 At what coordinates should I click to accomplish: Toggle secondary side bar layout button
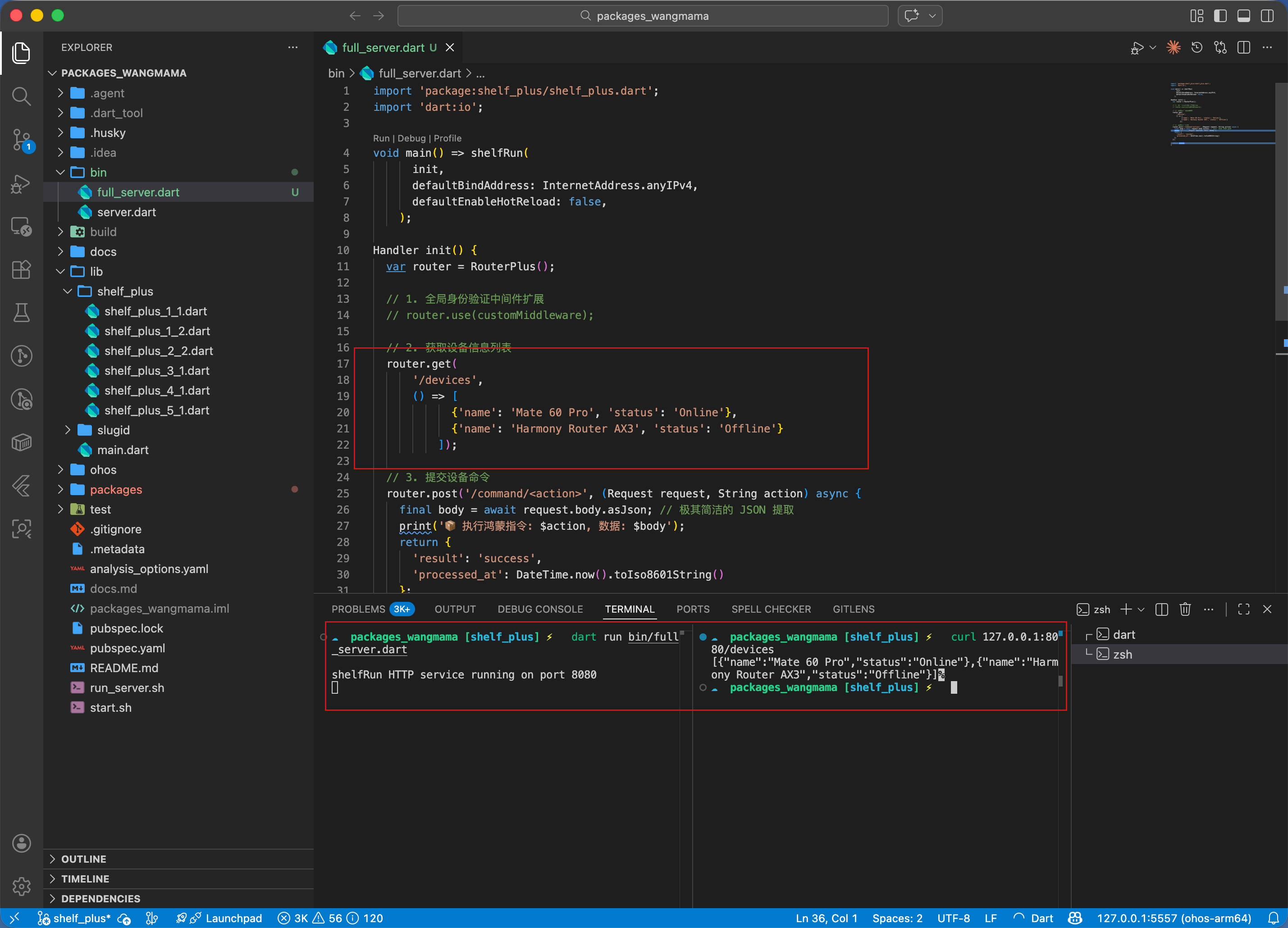tap(1267, 16)
